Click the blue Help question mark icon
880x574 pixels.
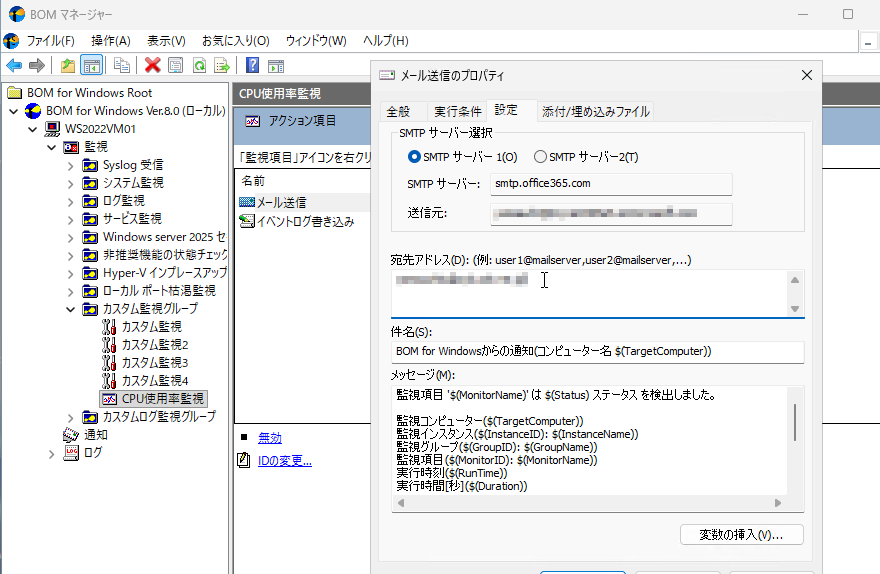click(253, 66)
